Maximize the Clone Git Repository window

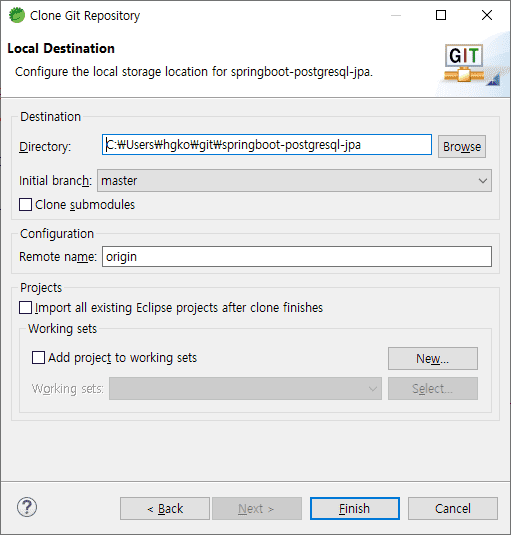pyautogui.click(x=441, y=15)
